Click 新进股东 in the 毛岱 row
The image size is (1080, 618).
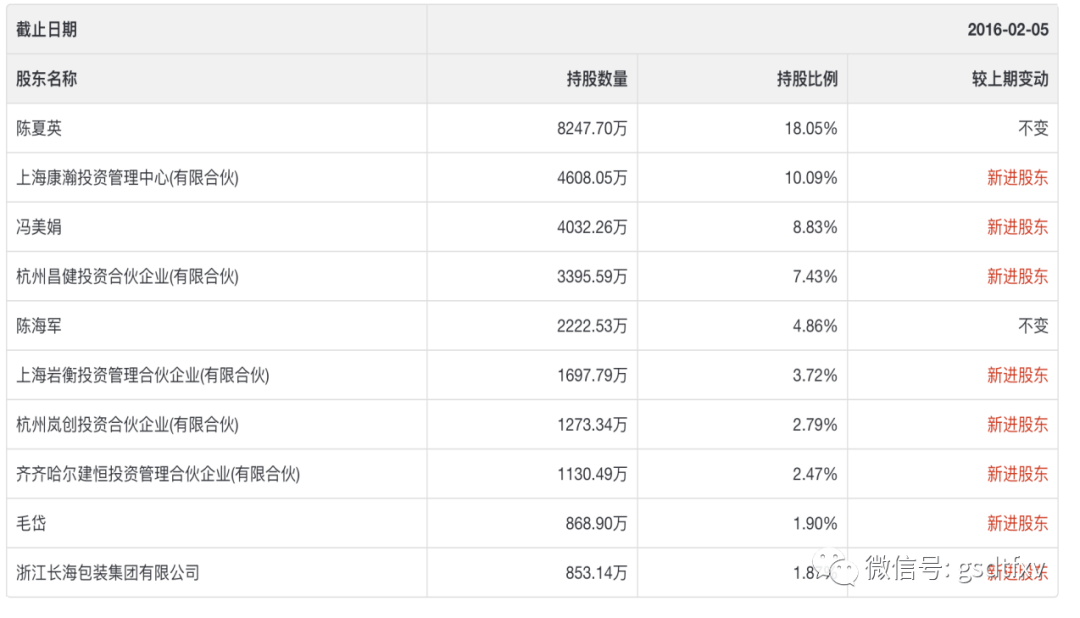pyautogui.click(x=1017, y=523)
